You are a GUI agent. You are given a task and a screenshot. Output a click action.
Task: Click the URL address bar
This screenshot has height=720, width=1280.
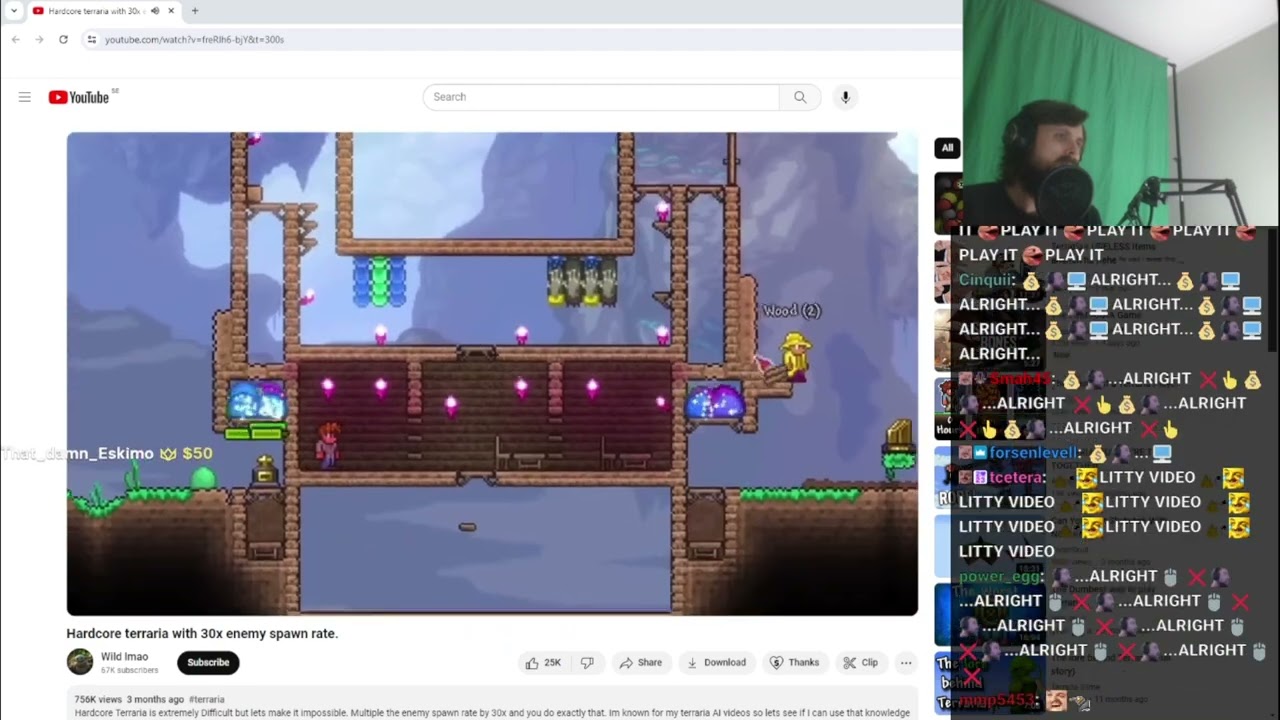(520, 39)
